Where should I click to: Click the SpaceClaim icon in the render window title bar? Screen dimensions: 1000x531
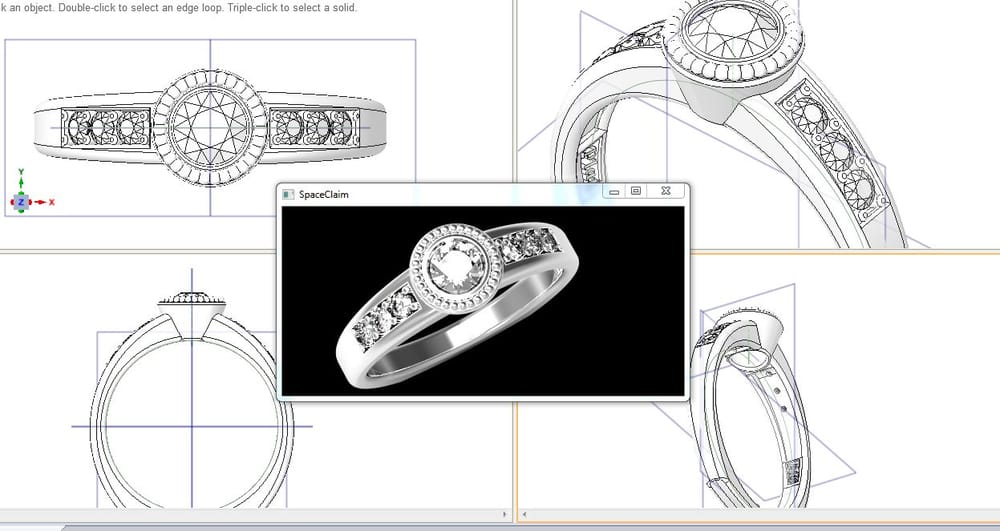(289, 192)
